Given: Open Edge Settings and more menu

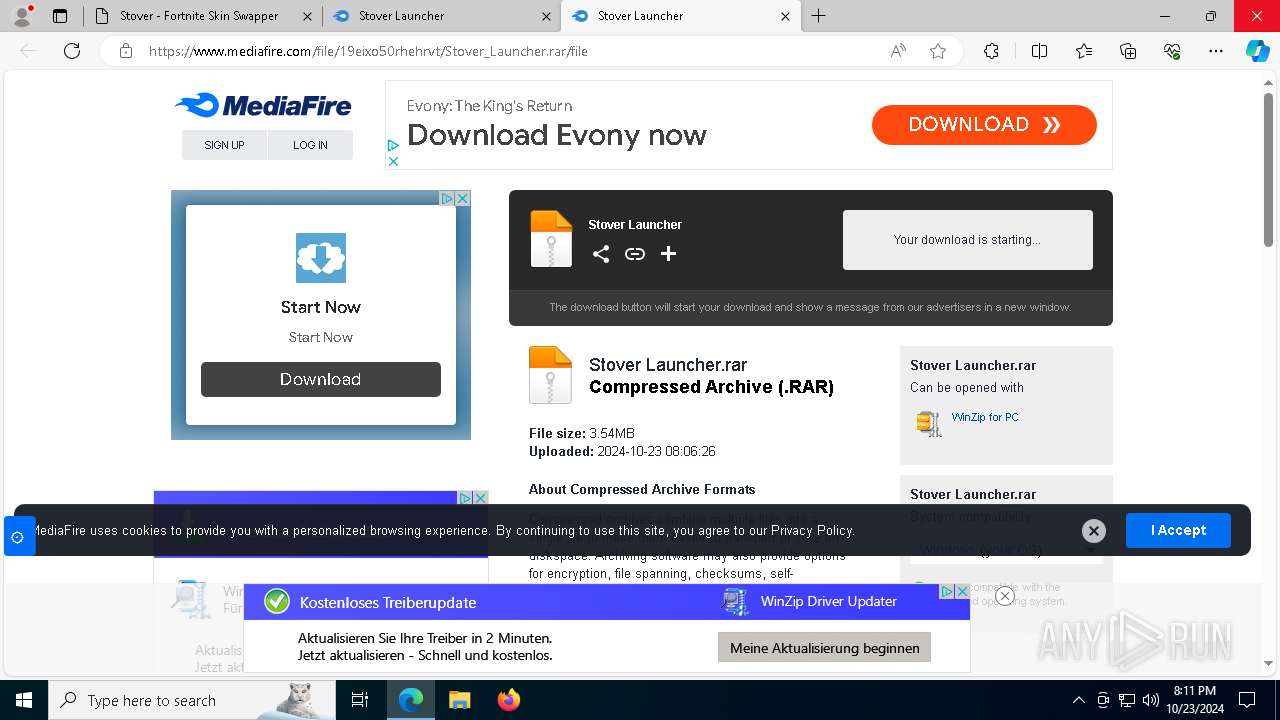Looking at the screenshot, I should click(x=1216, y=51).
